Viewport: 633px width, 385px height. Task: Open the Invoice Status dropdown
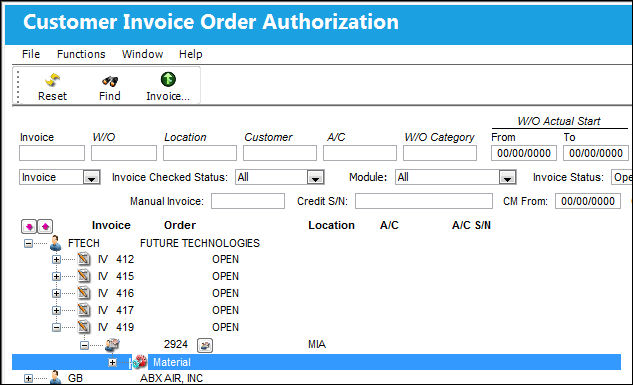(622, 177)
